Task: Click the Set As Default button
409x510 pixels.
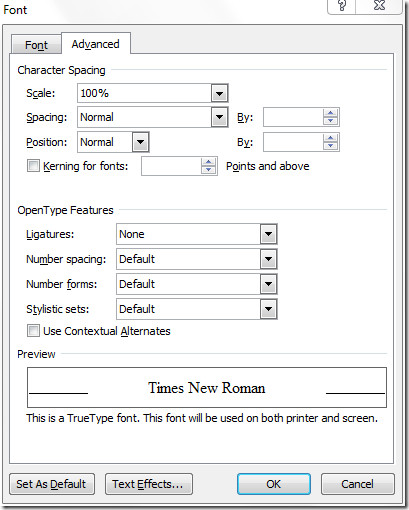Action: [x=52, y=484]
